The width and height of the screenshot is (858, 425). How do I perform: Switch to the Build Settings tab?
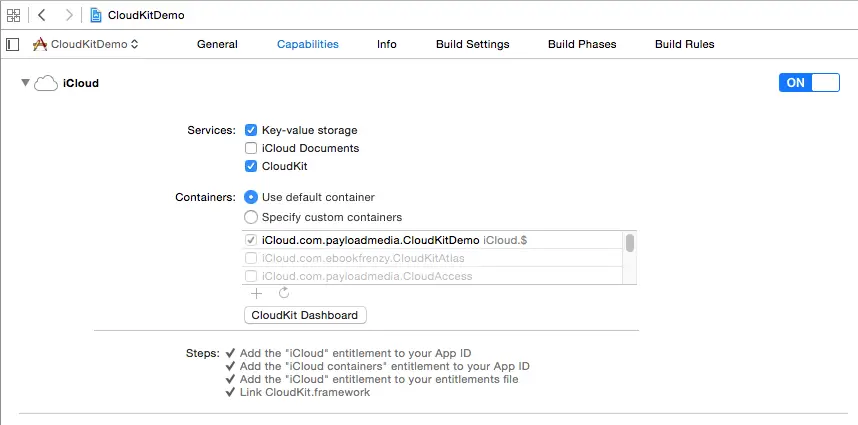click(x=472, y=44)
